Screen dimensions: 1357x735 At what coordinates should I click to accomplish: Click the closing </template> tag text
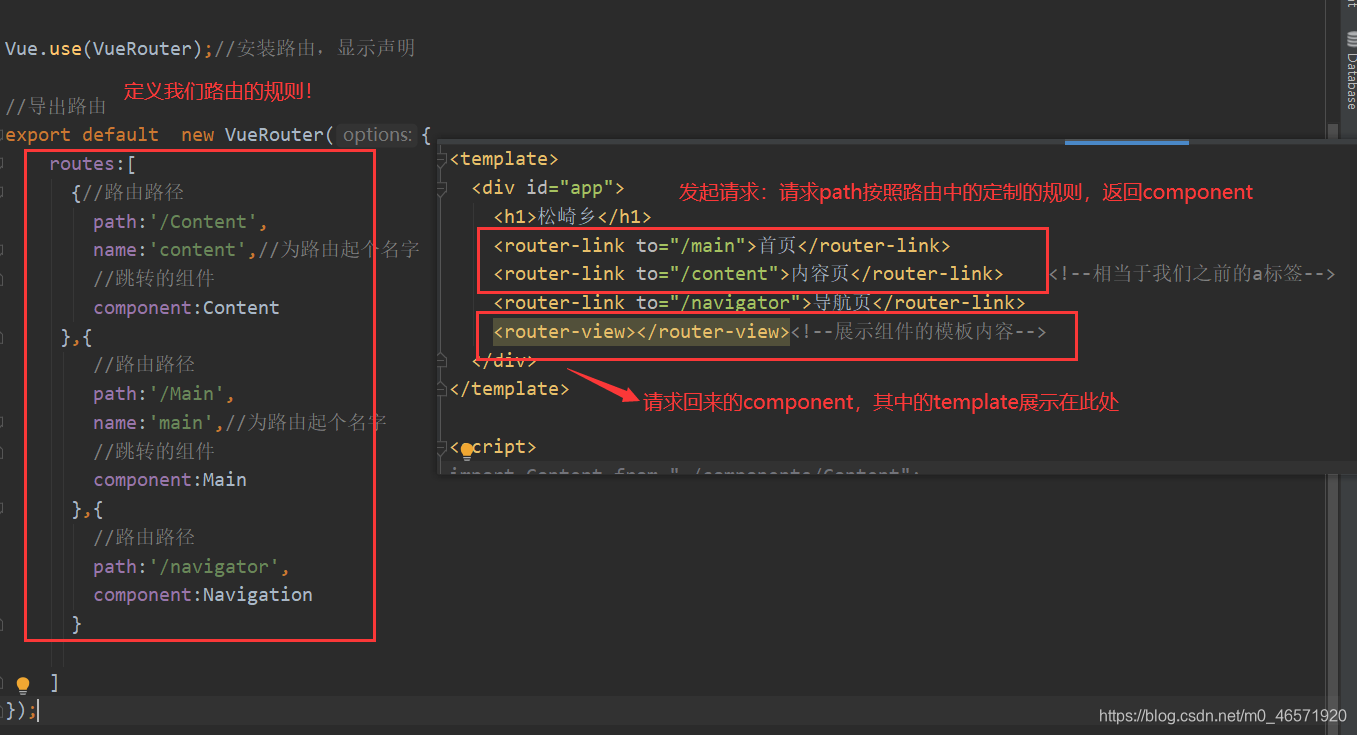pos(510,388)
